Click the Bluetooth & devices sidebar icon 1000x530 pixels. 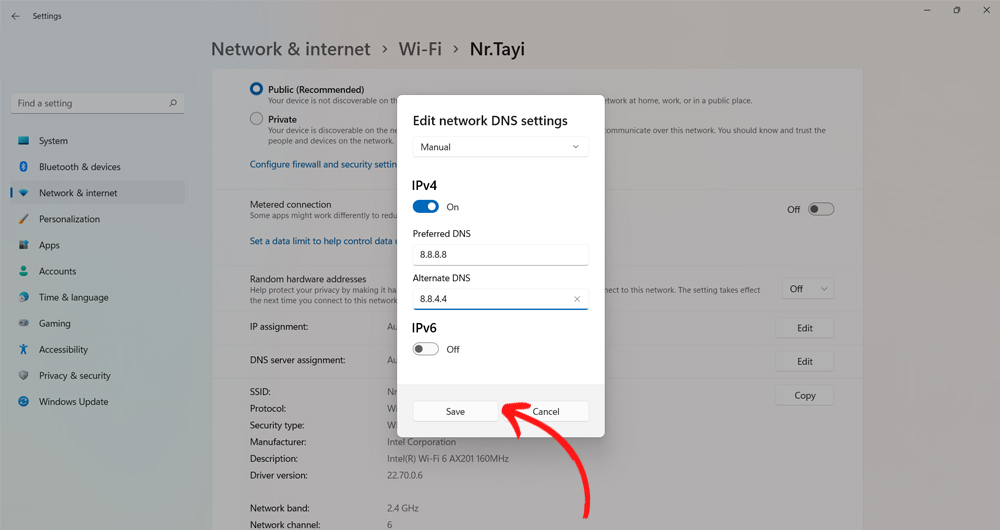(x=23, y=167)
